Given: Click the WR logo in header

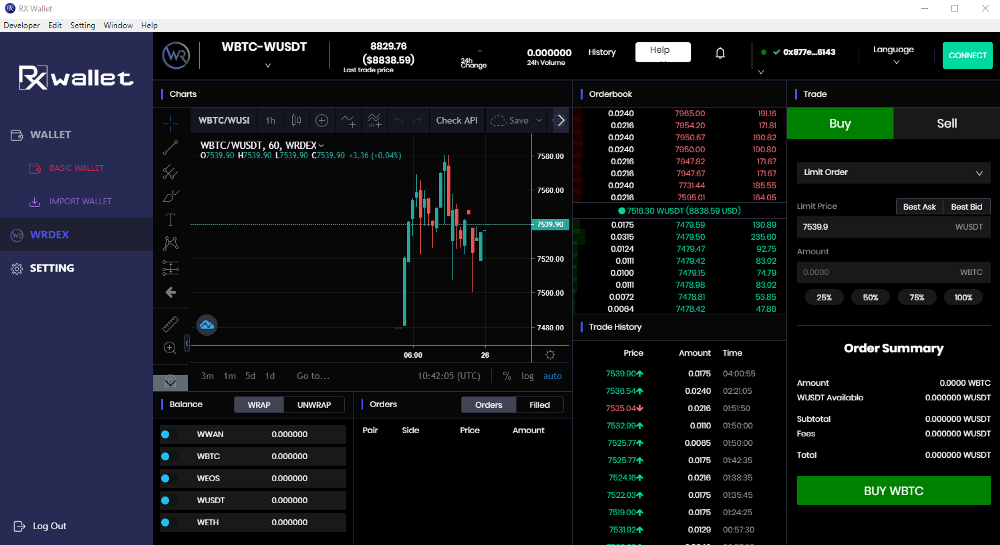Looking at the screenshot, I should coord(176,56).
